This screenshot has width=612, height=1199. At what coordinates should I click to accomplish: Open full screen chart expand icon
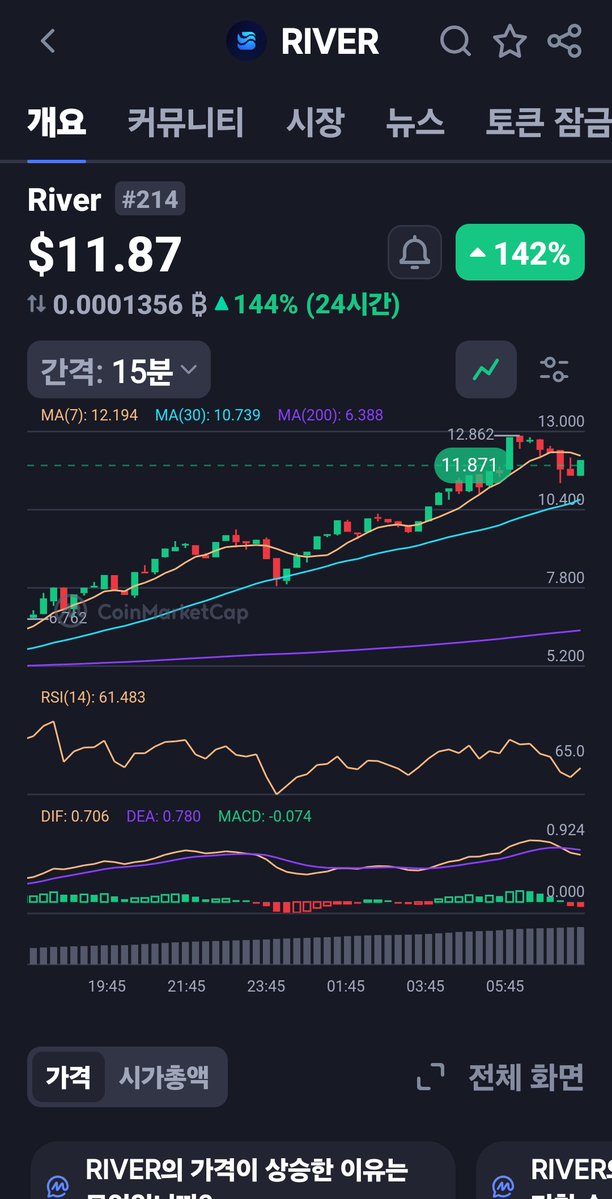point(431,1077)
